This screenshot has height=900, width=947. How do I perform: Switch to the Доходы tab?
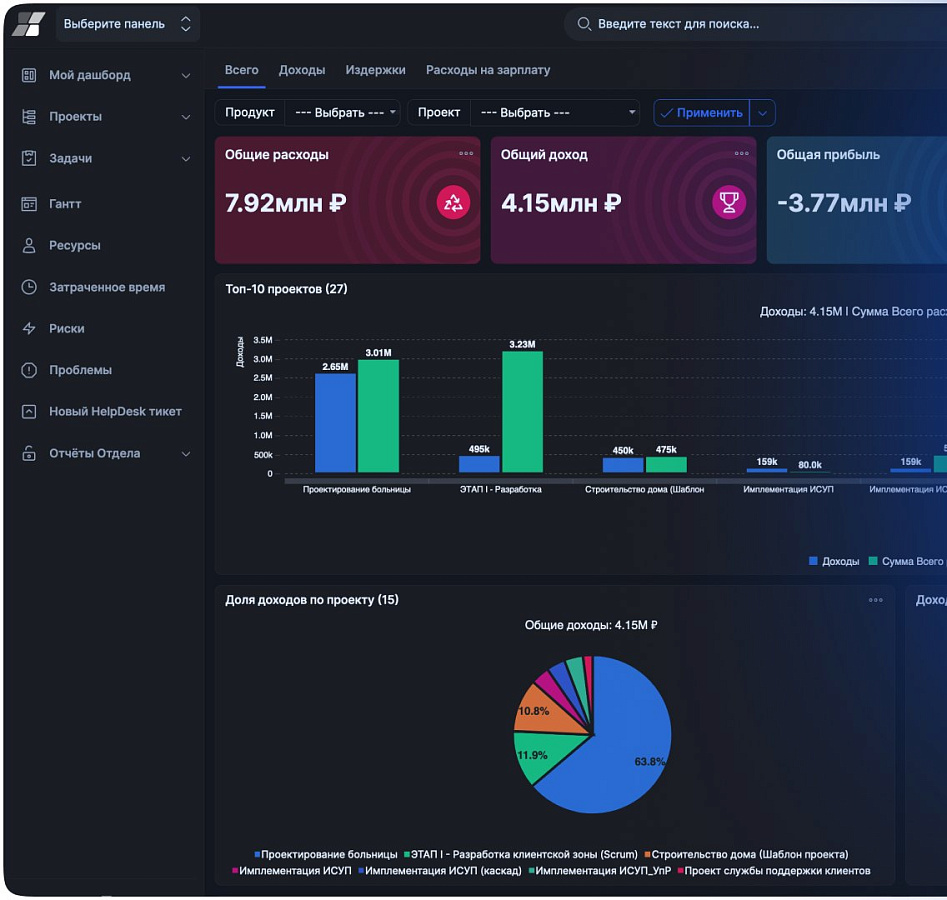tap(302, 70)
